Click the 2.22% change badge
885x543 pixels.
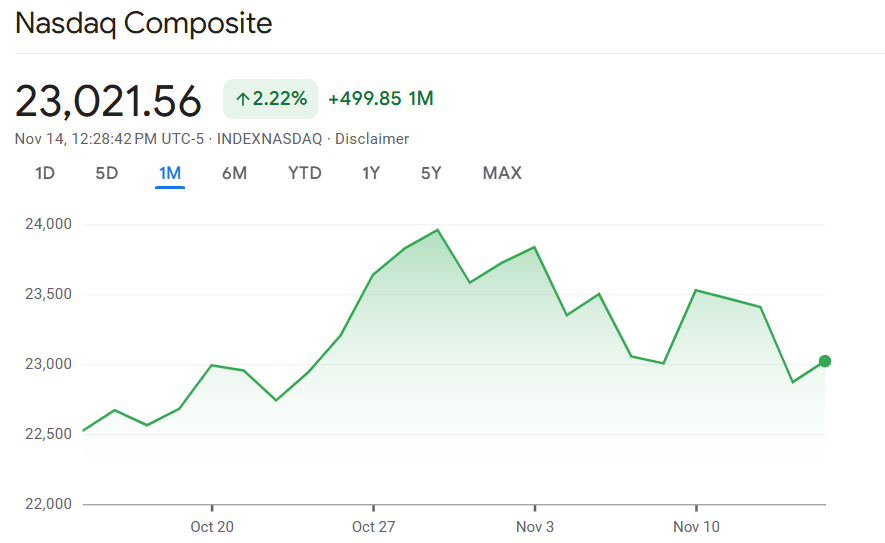270,99
